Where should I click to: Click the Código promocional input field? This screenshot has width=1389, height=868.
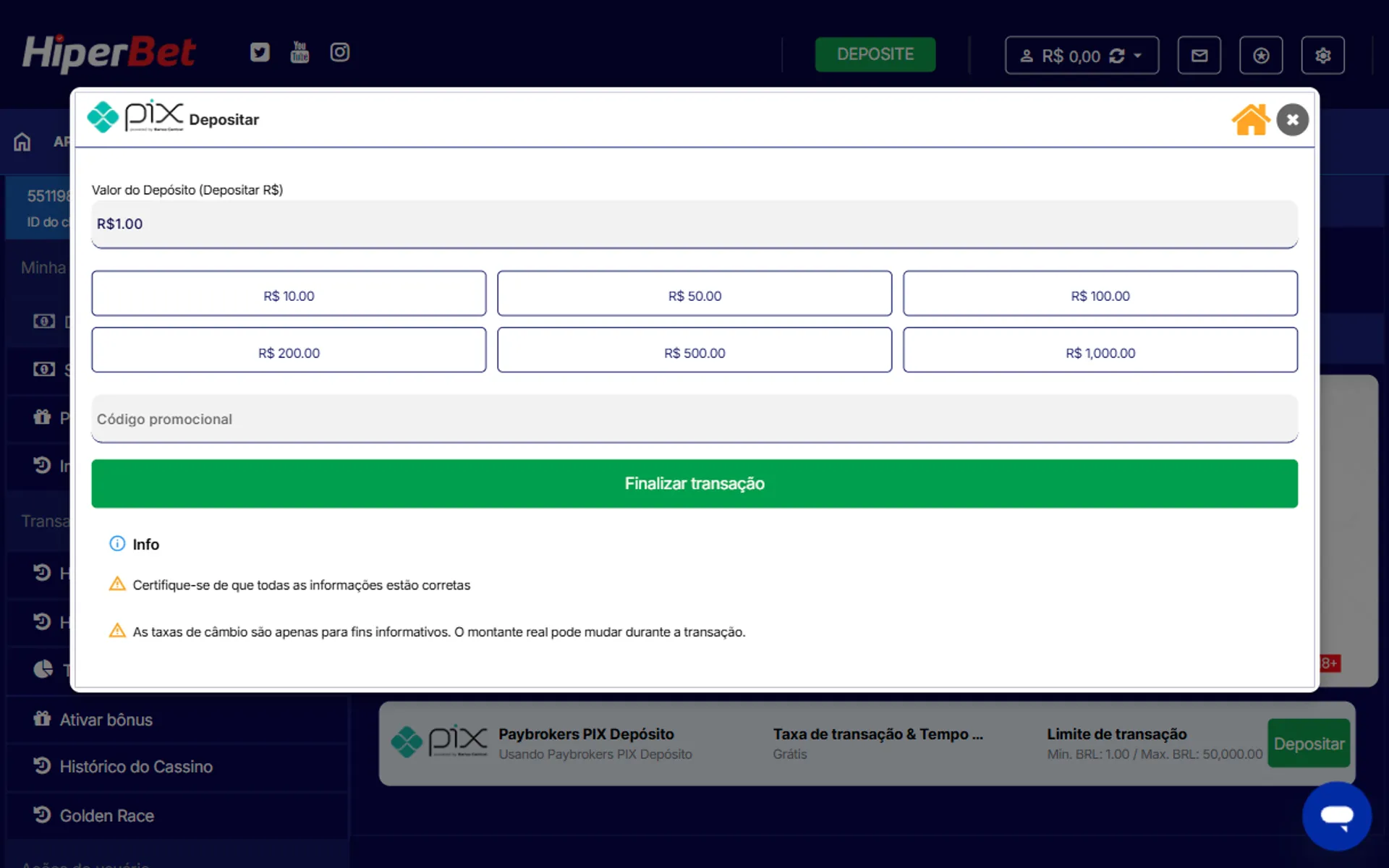(x=694, y=419)
